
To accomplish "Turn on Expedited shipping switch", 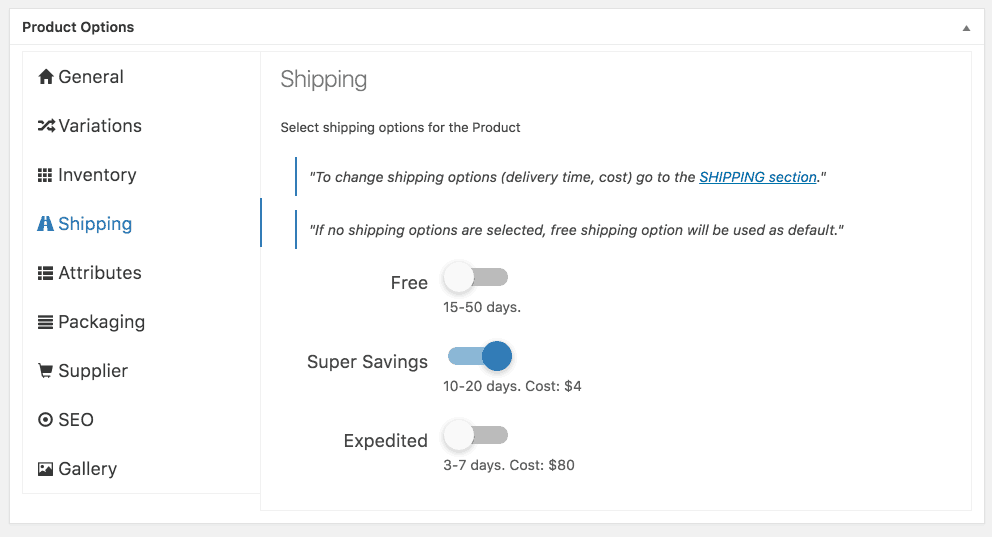I will click(476, 435).
